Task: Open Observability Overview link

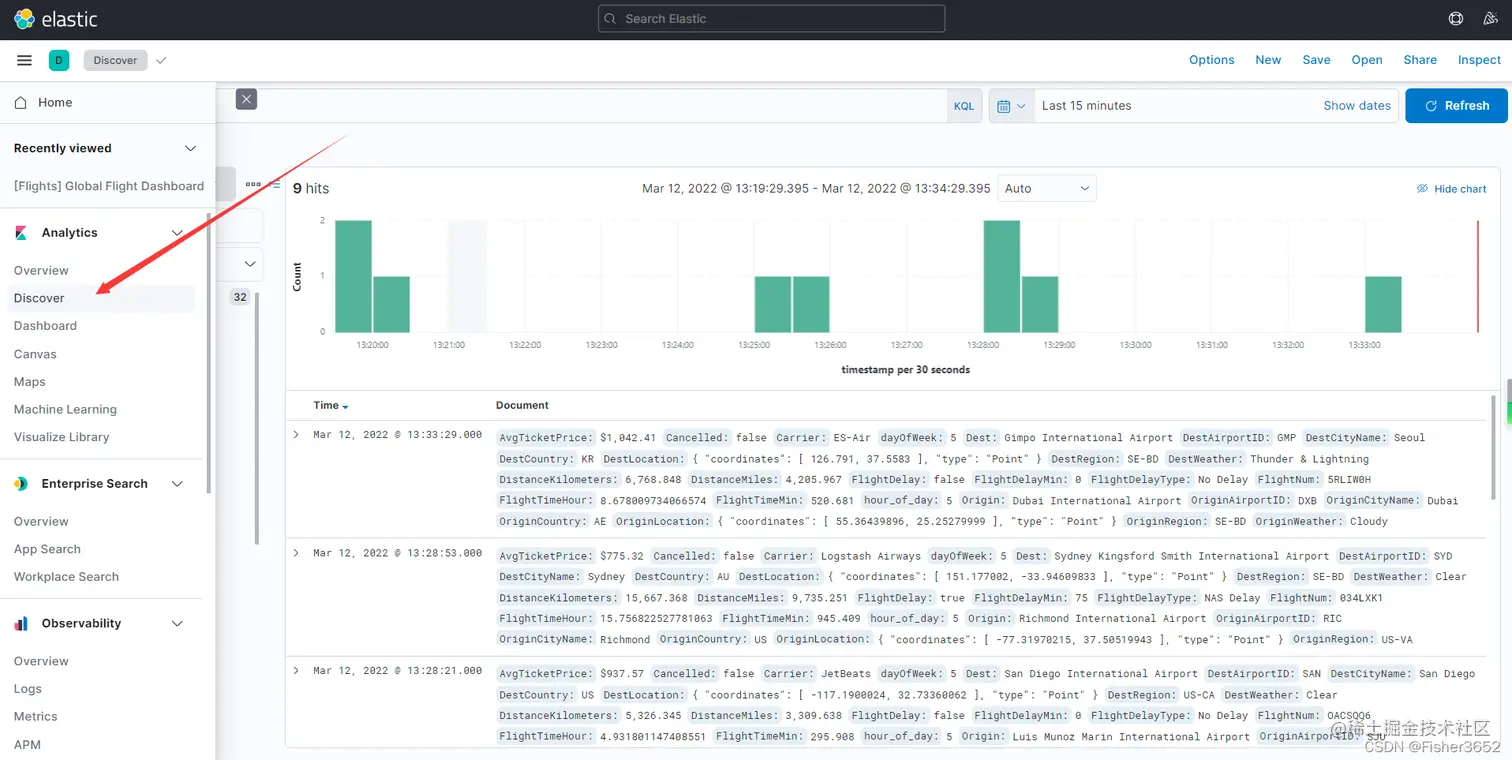Action: (x=41, y=661)
